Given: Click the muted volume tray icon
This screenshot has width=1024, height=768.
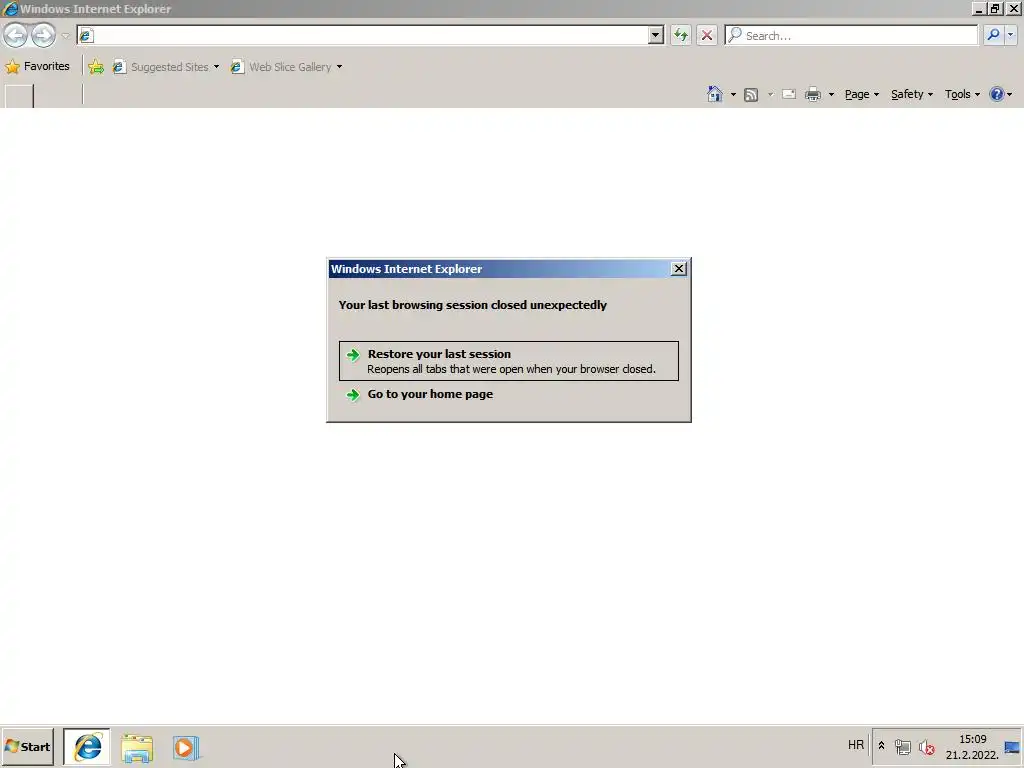Looking at the screenshot, I should coord(926,746).
